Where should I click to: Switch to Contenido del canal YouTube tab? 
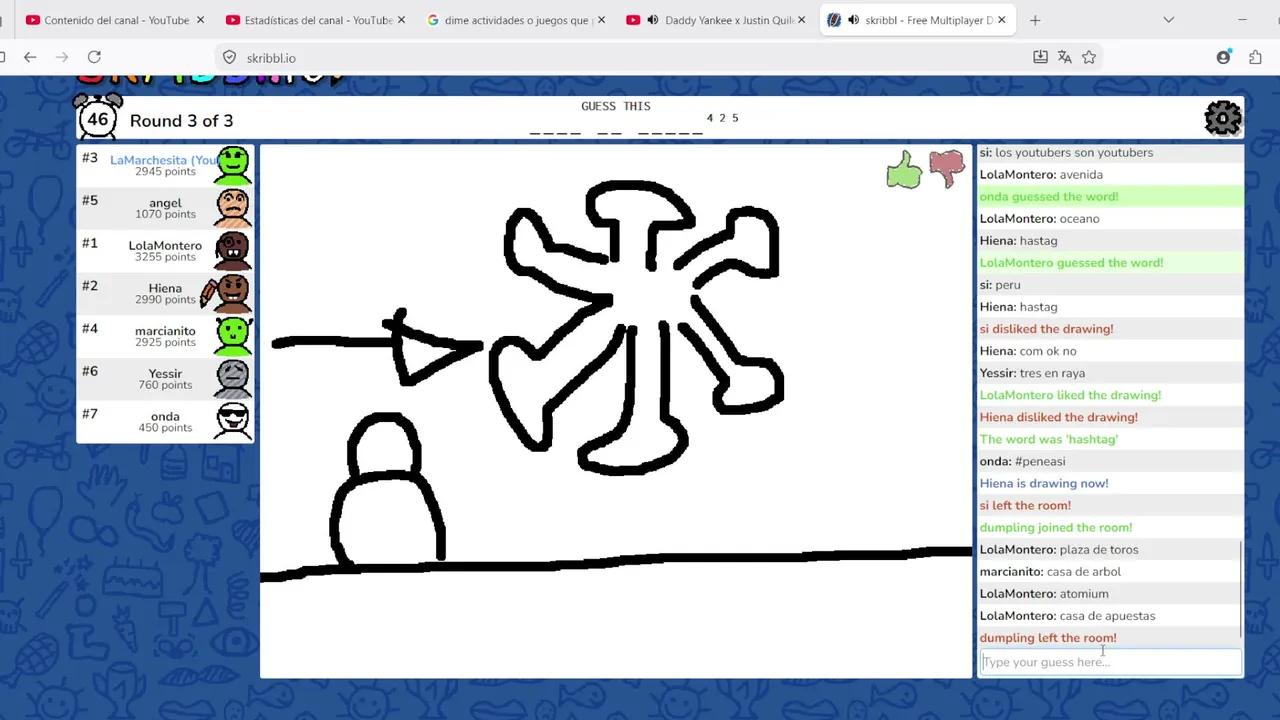click(115, 20)
